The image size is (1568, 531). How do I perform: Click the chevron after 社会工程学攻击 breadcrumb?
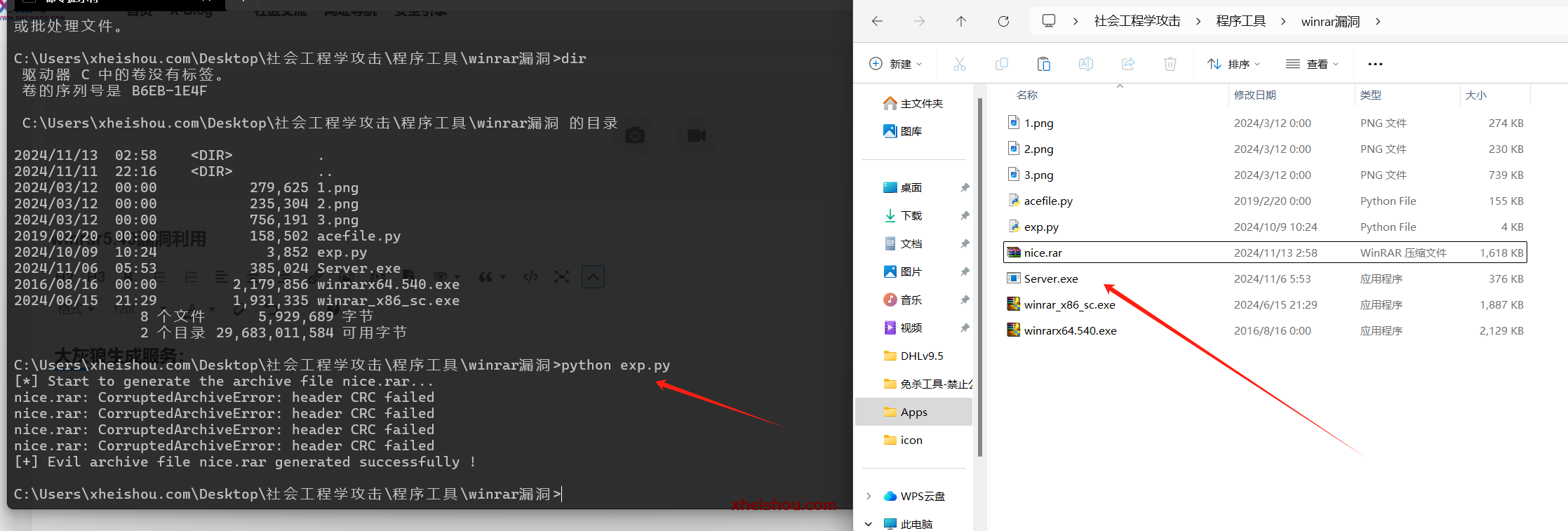click(1198, 21)
